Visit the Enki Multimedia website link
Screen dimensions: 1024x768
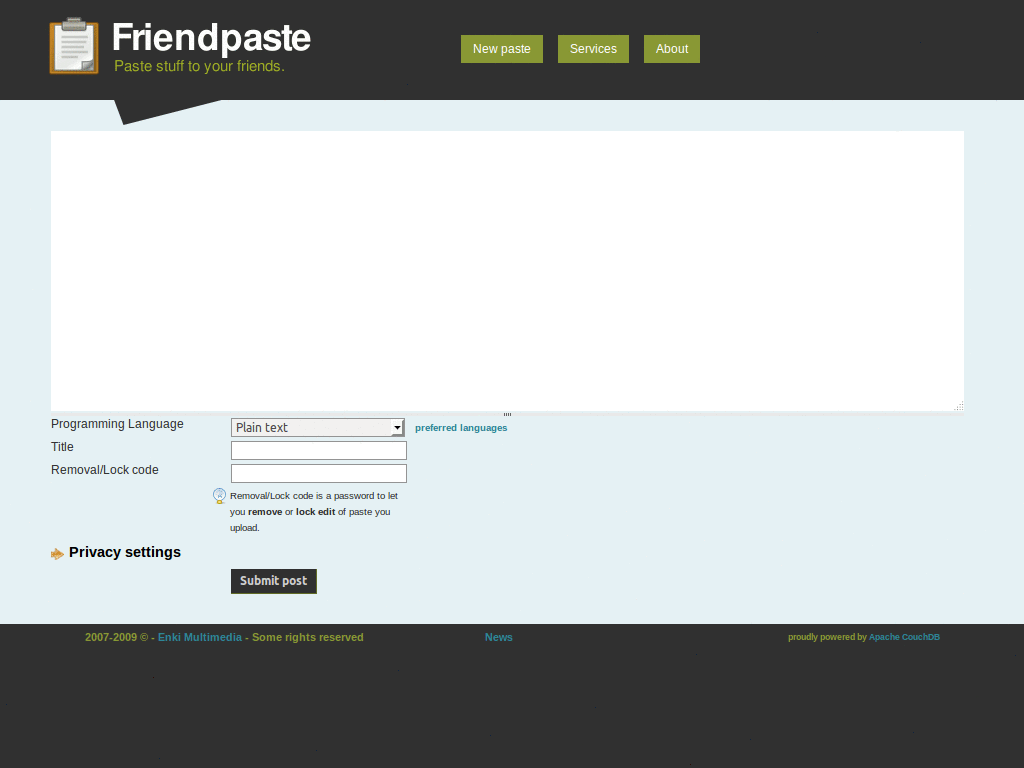point(199,637)
